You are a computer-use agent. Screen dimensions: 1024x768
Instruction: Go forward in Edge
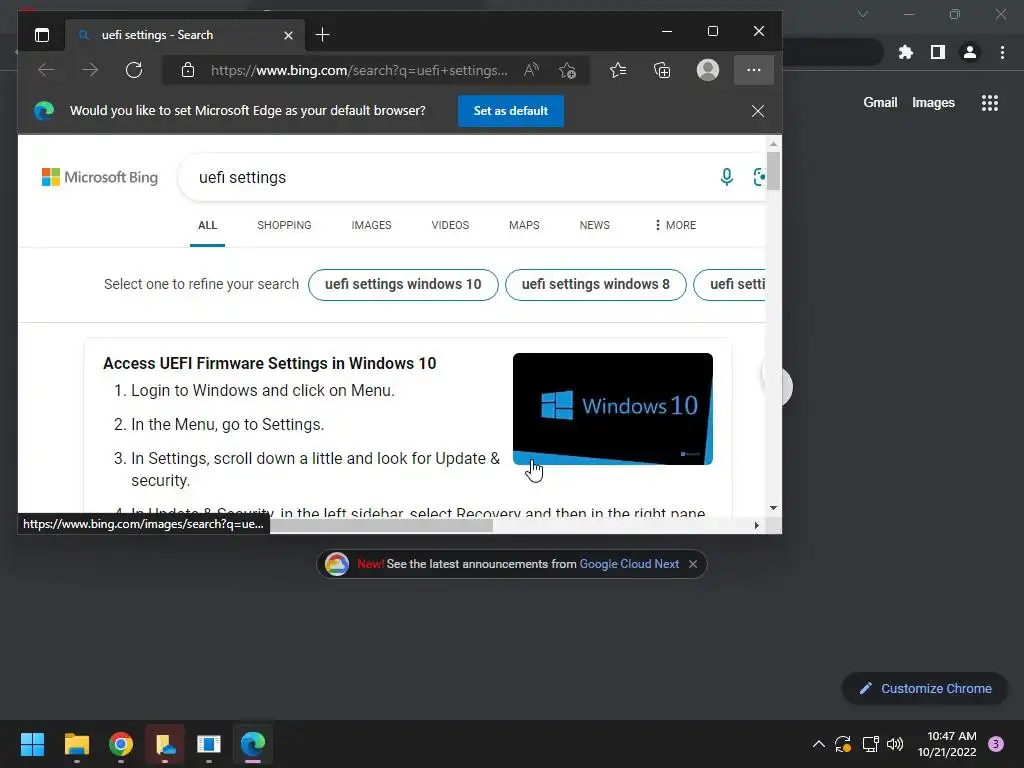[x=90, y=70]
